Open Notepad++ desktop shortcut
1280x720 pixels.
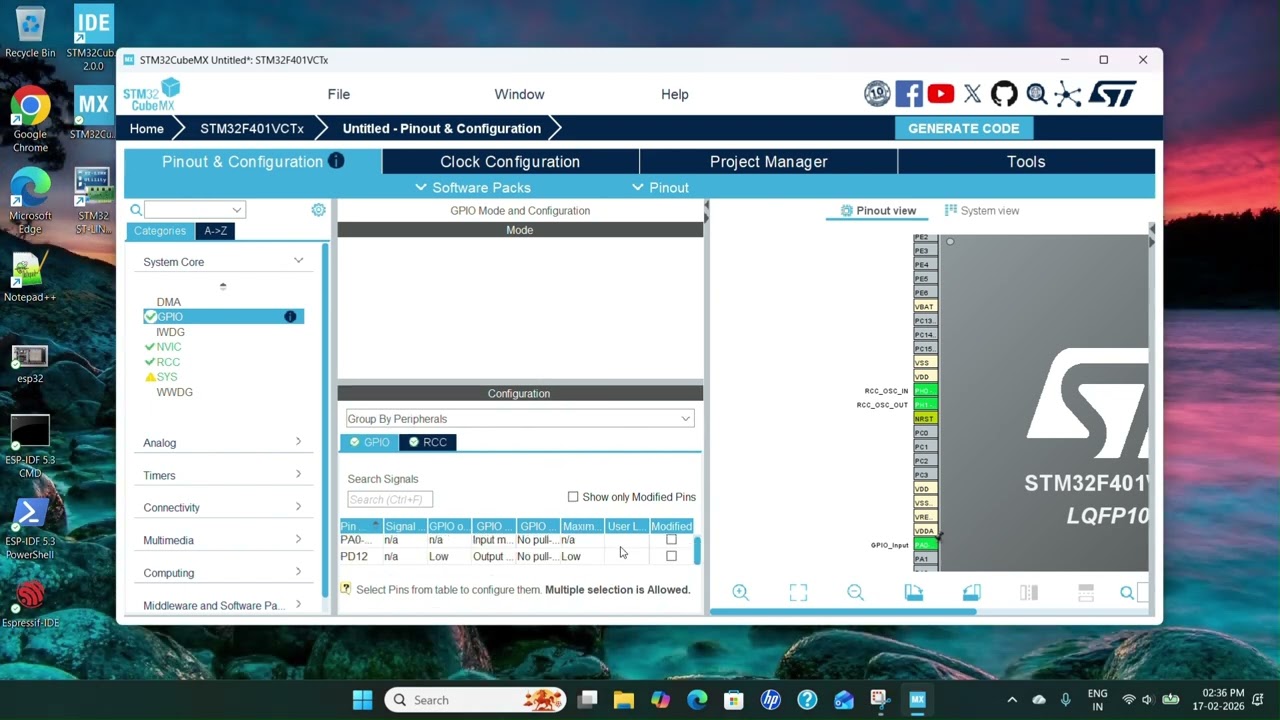tap(30, 277)
